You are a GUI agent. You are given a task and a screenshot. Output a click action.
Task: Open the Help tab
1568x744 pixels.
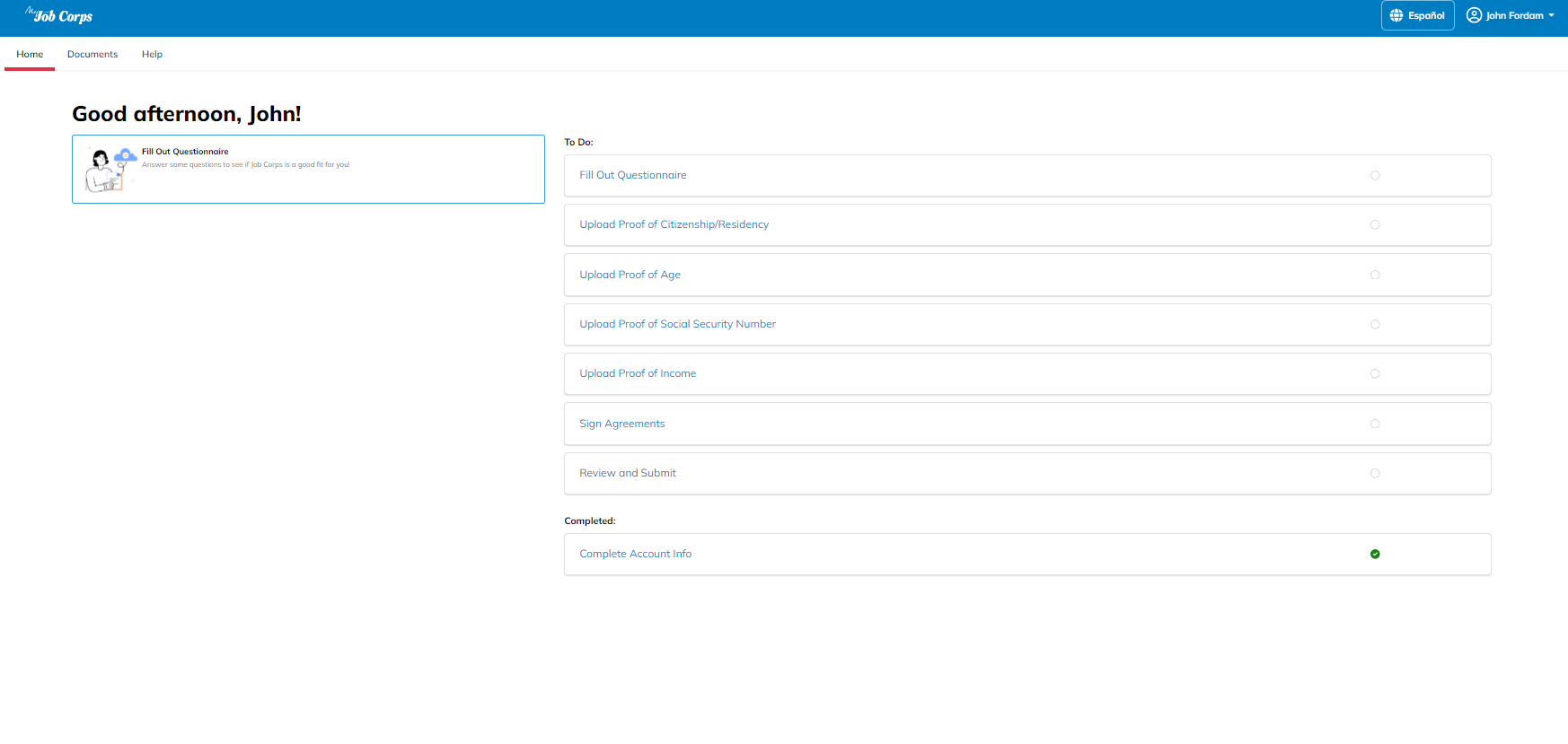(x=152, y=55)
